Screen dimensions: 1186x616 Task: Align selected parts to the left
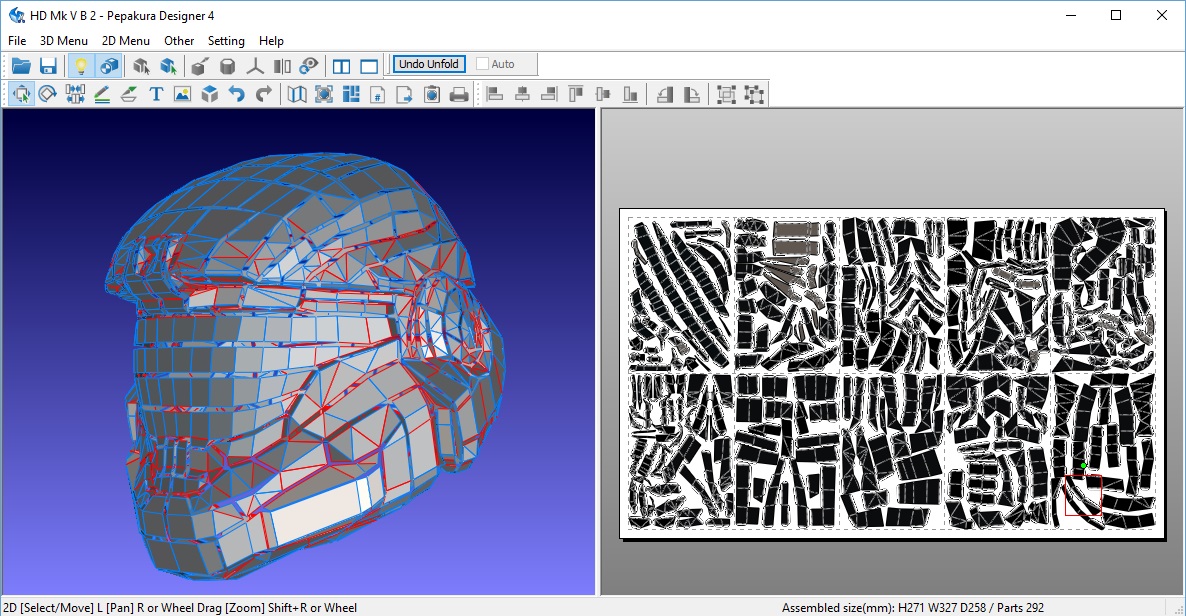[x=495, y=94]
